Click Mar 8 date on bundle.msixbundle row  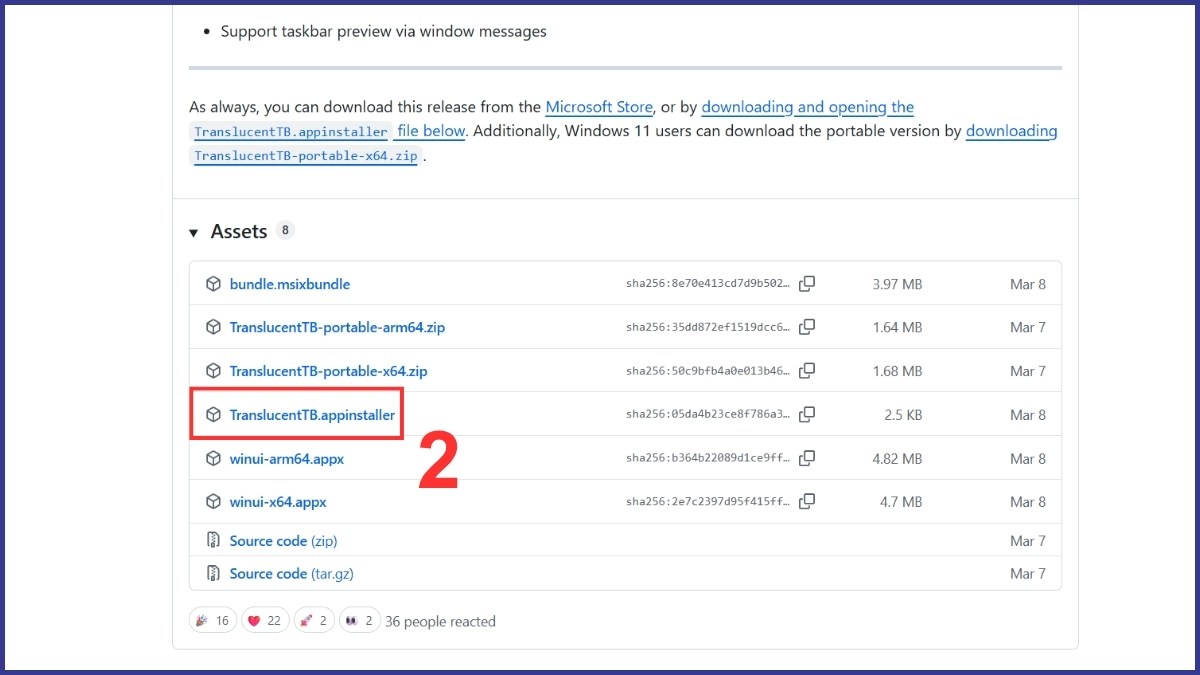click(x=1028, y=284)
